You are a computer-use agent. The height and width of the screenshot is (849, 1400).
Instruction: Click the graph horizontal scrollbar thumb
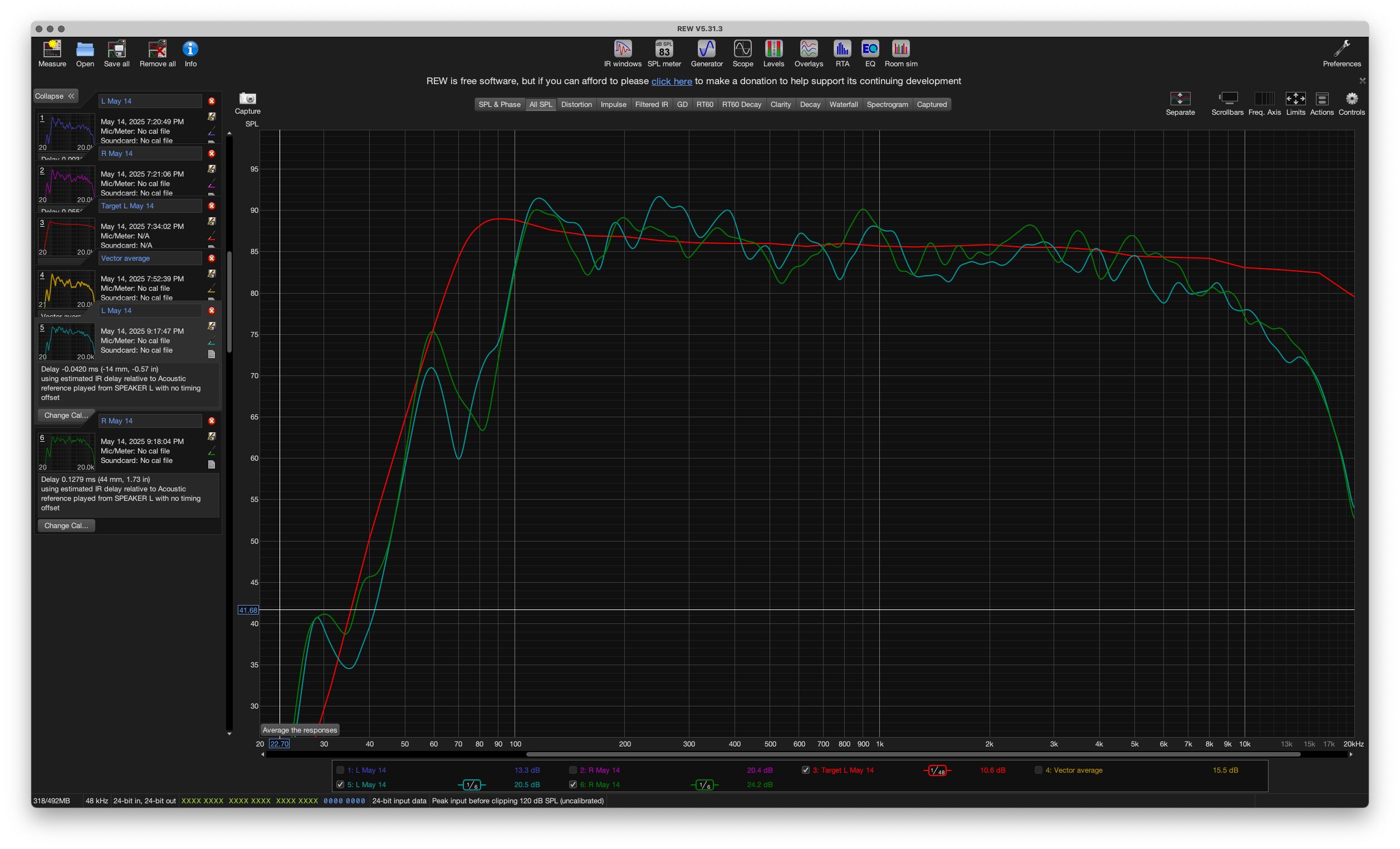(x=913, y=754)
